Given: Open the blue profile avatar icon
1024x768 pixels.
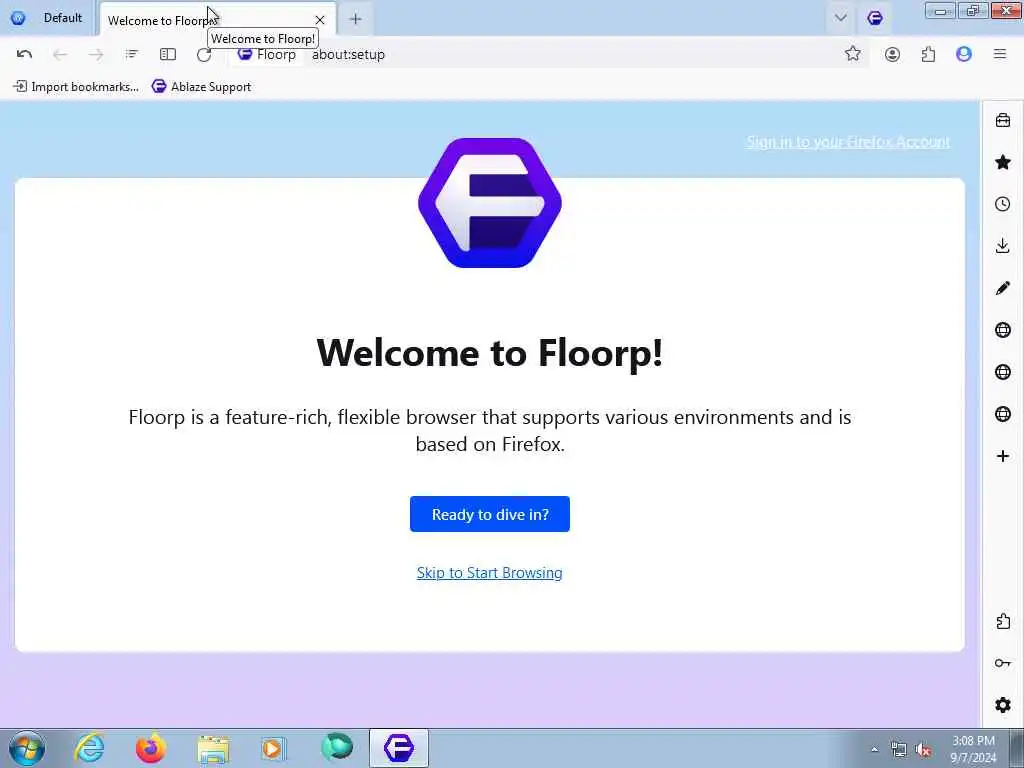Looking at the screenshot, I should tap(964, 54).
